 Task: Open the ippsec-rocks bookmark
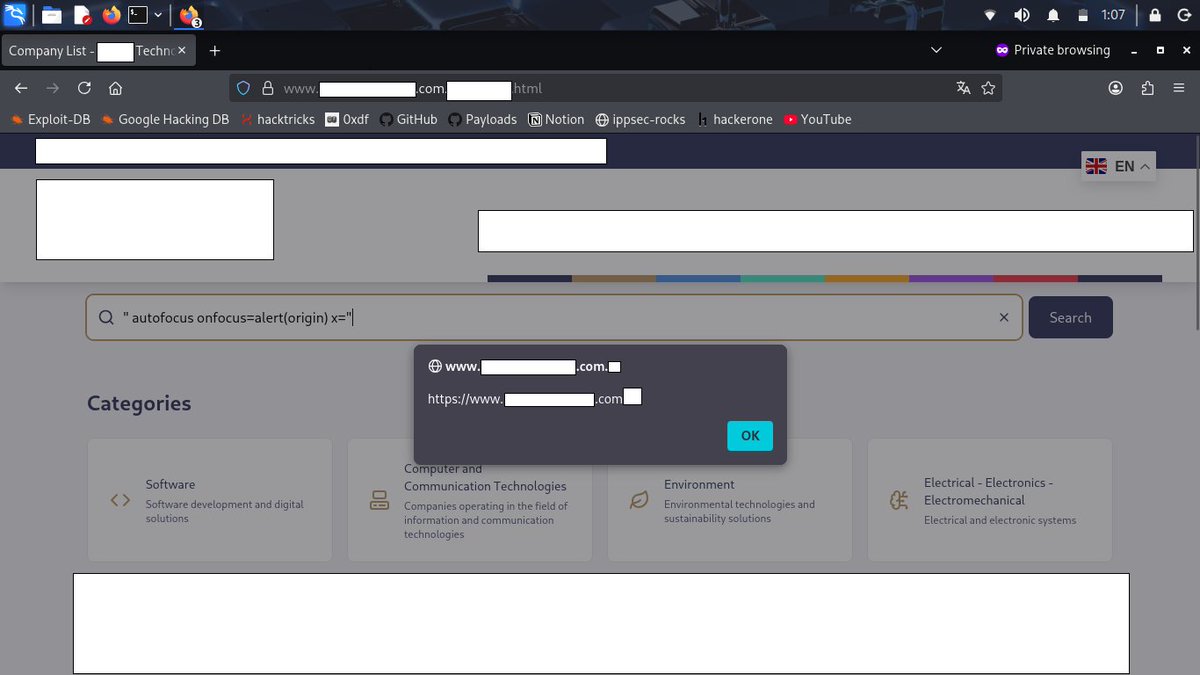pos(640,119)
